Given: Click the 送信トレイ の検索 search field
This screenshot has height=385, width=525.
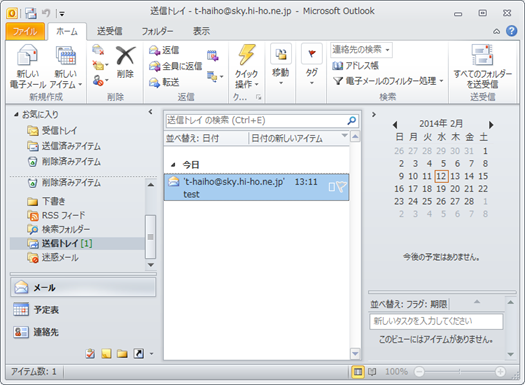Looking at the screenshot, I should pyautogui.click(x=255, y=121).
